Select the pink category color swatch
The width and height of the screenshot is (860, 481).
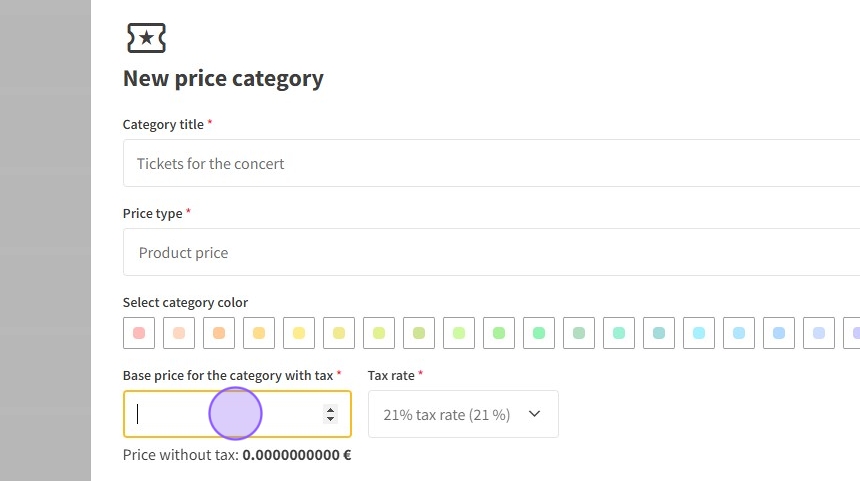click(139, 333)
